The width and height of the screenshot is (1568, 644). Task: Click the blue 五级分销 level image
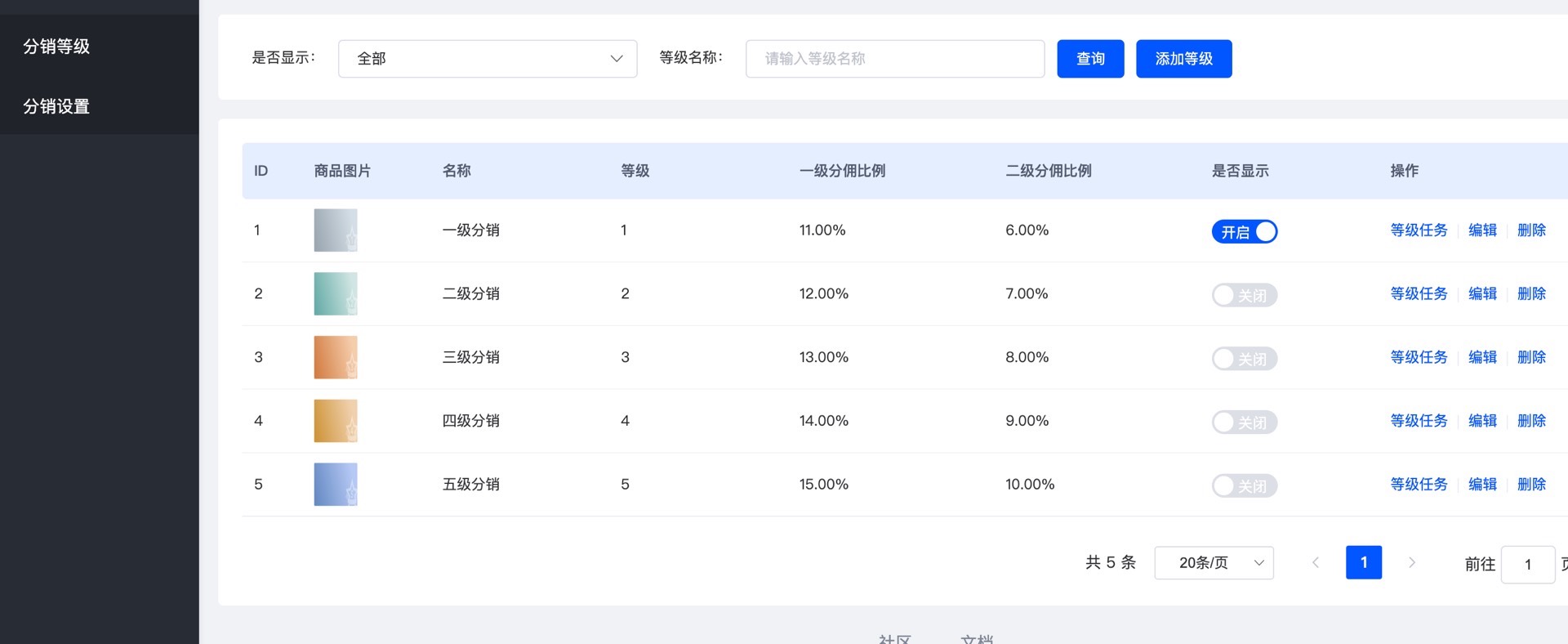click(335, 485)
